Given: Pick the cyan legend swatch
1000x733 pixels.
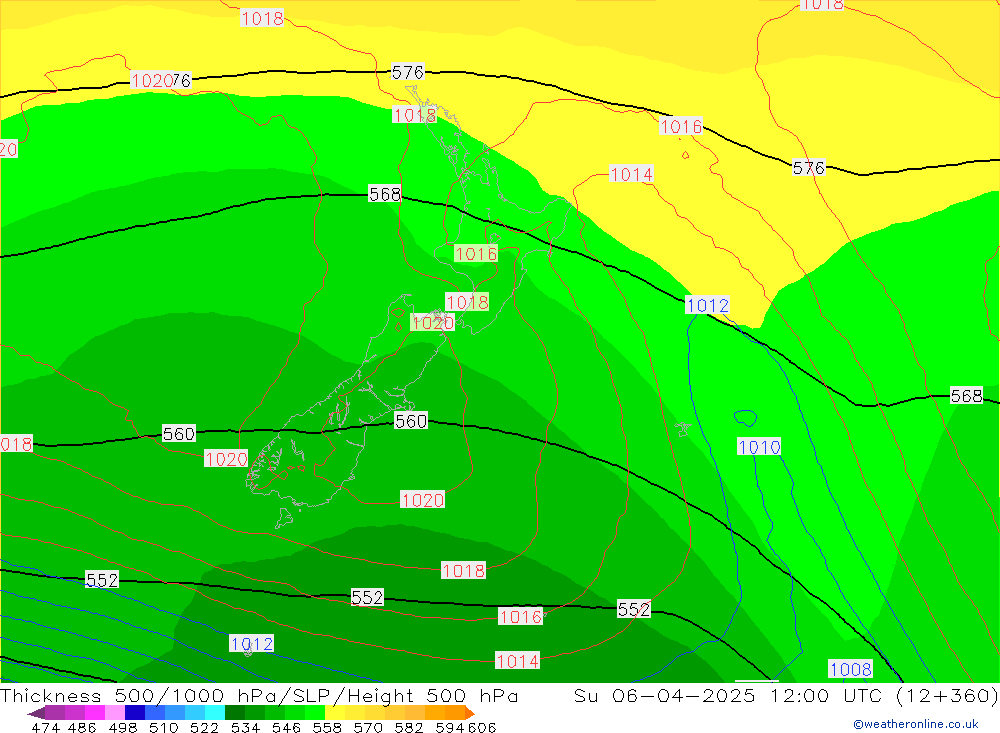Looking at the screenshot, I should 215,713.
